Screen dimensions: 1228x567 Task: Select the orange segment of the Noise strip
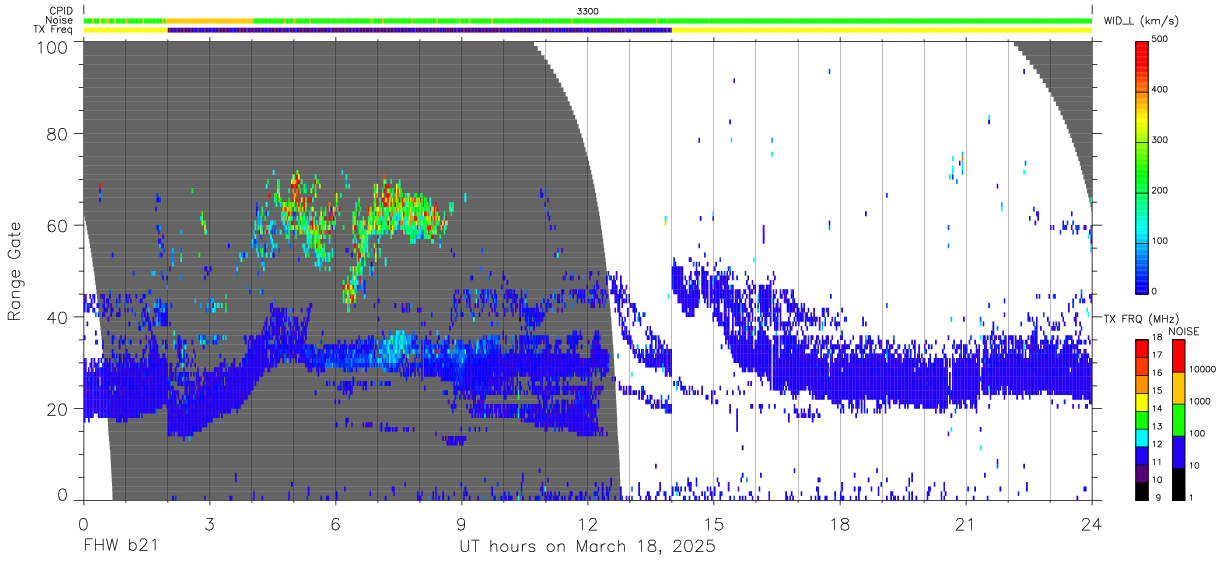[210, 20]
